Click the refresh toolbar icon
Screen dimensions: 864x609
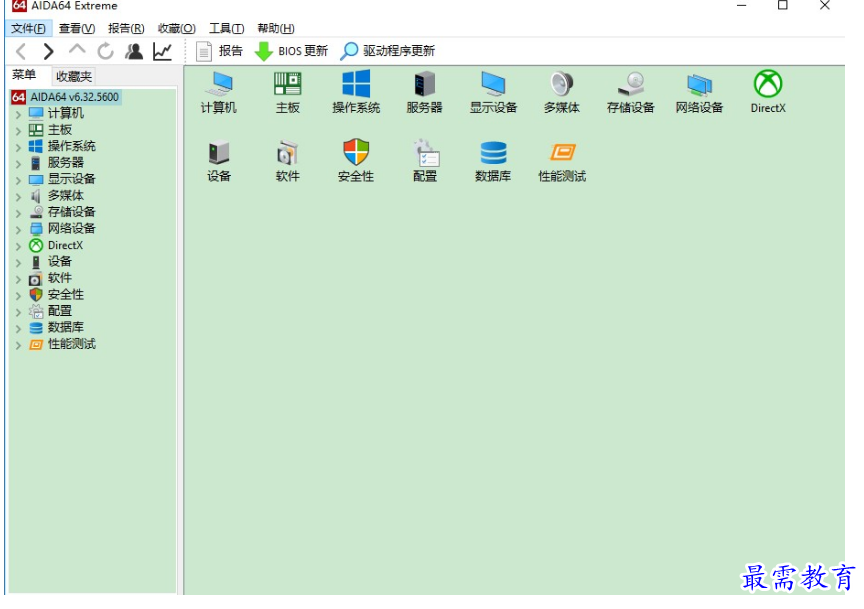[x=105, y=51]
